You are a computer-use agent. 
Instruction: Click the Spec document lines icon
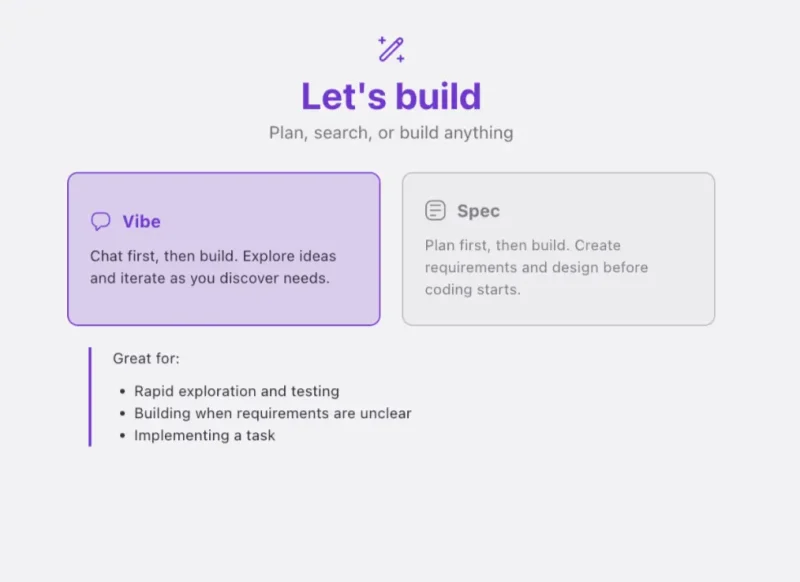click(435, 211)
